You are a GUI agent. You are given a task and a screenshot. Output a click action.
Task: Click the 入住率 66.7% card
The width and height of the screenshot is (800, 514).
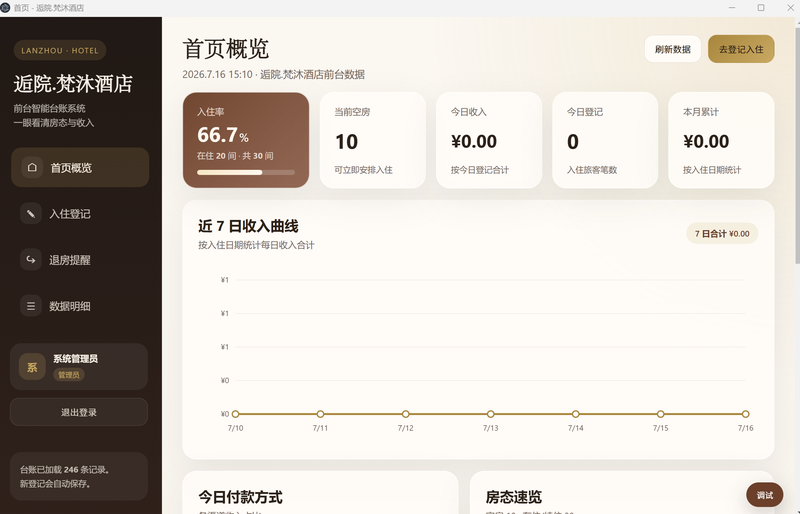pos(246,140)
